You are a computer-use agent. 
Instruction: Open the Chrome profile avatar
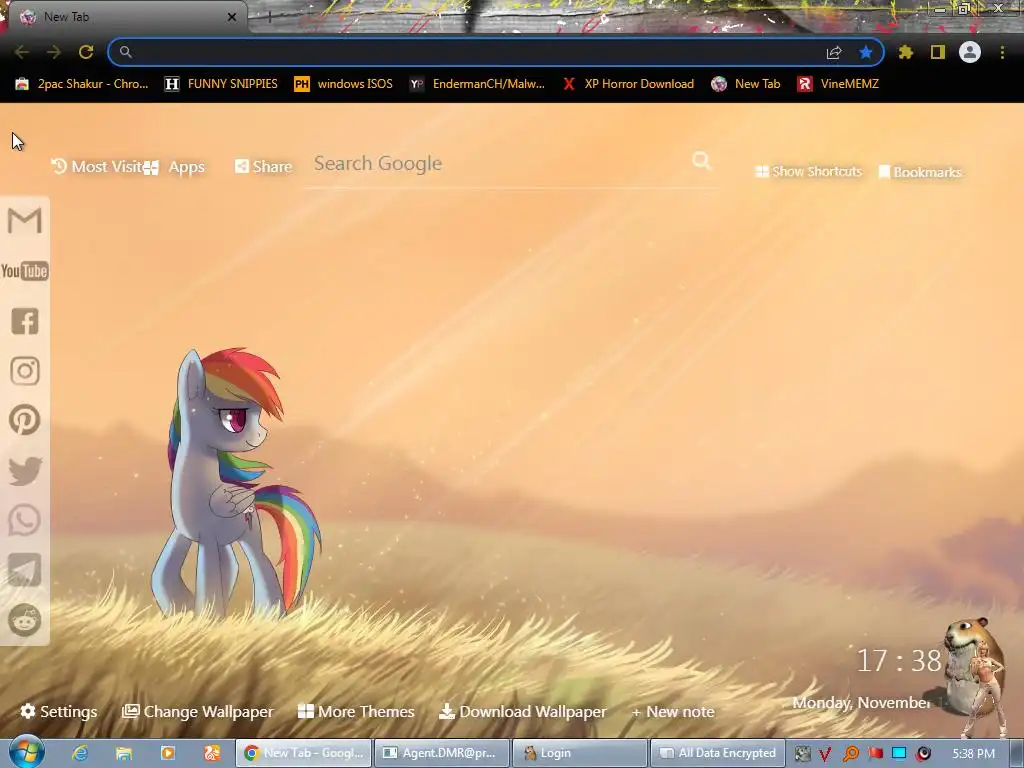click(x=970, y=52)
